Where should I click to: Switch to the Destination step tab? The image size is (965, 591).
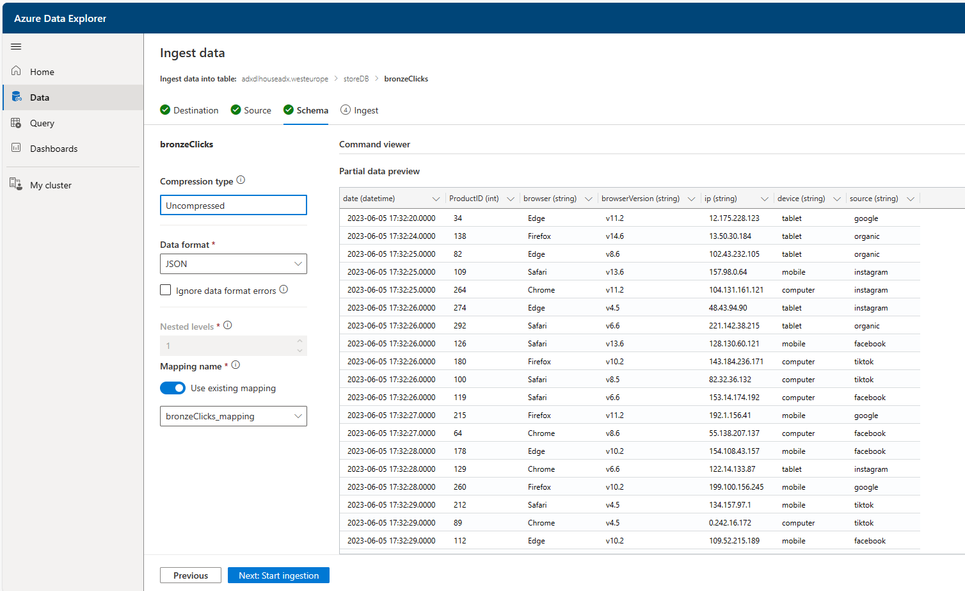point(189,110)
